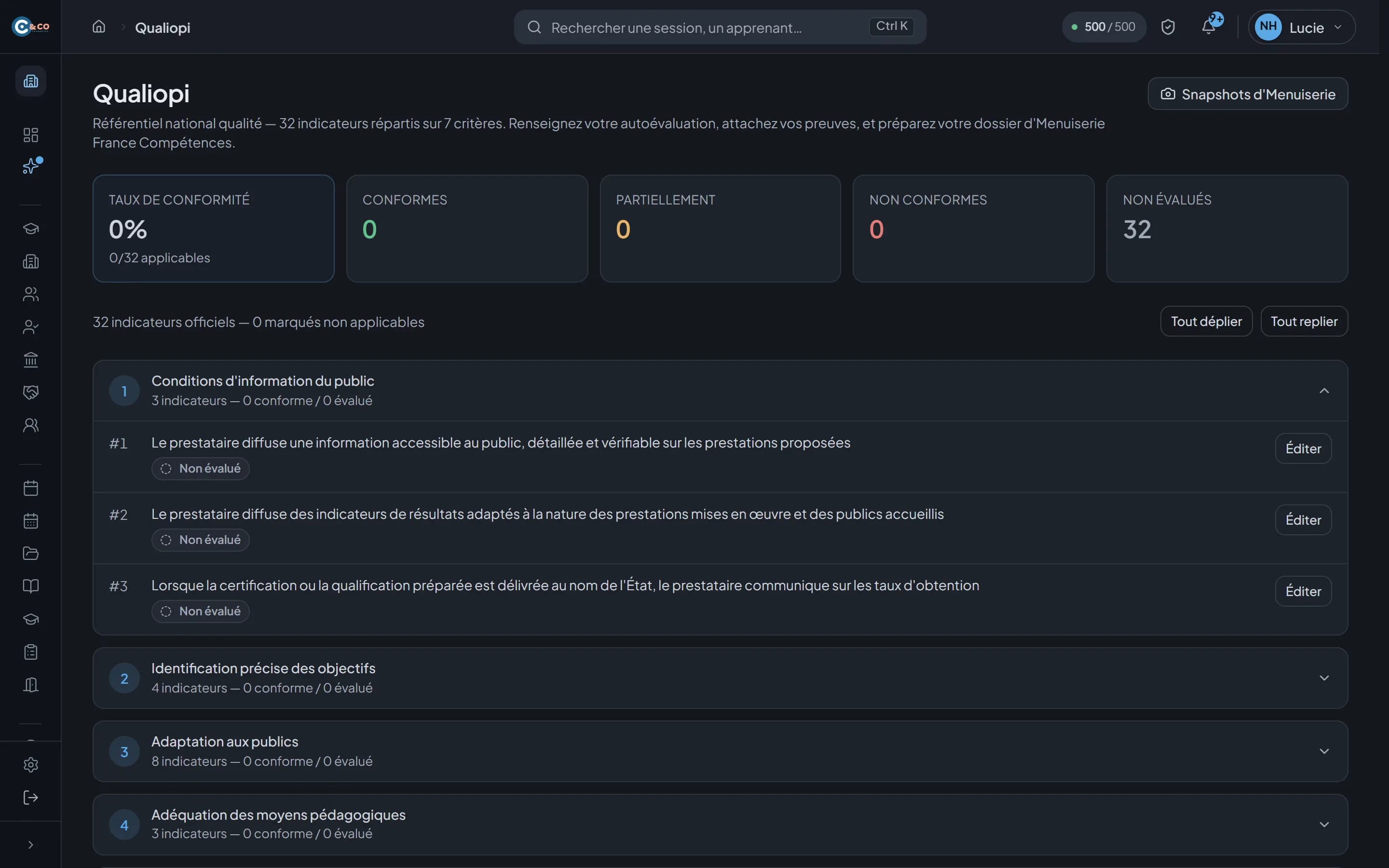Click "32 indicateurs officiels — 0 marqués non applicables"

(x=259, y=322)
